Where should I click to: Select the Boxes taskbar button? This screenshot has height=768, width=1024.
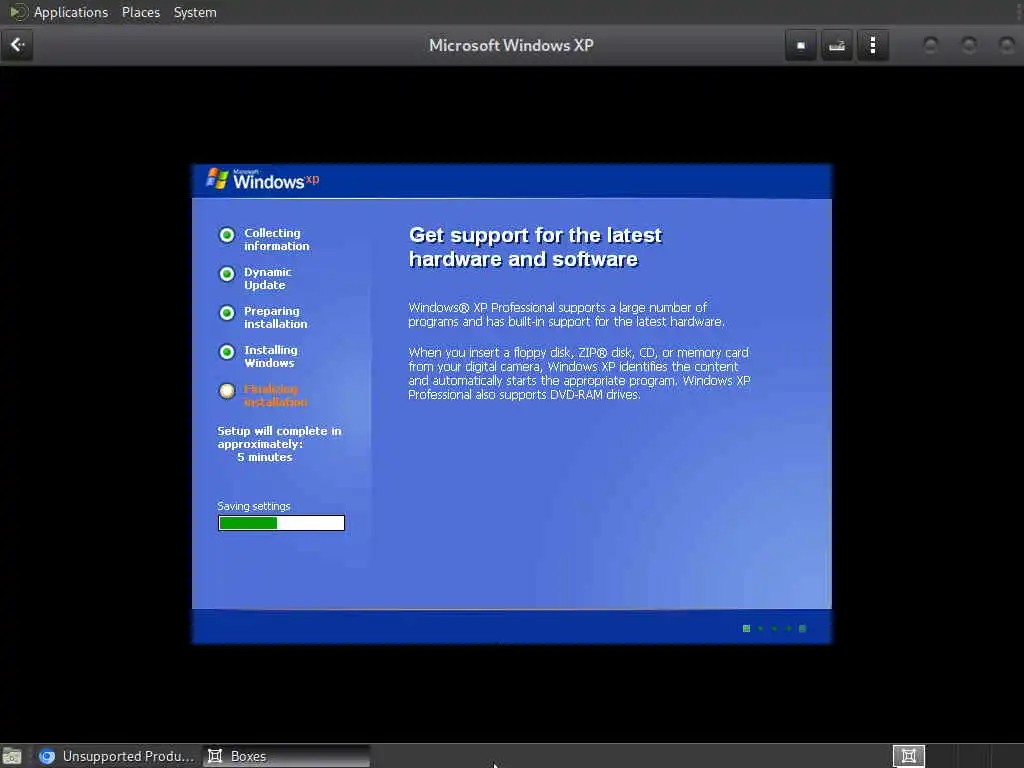tap(286, 756)
